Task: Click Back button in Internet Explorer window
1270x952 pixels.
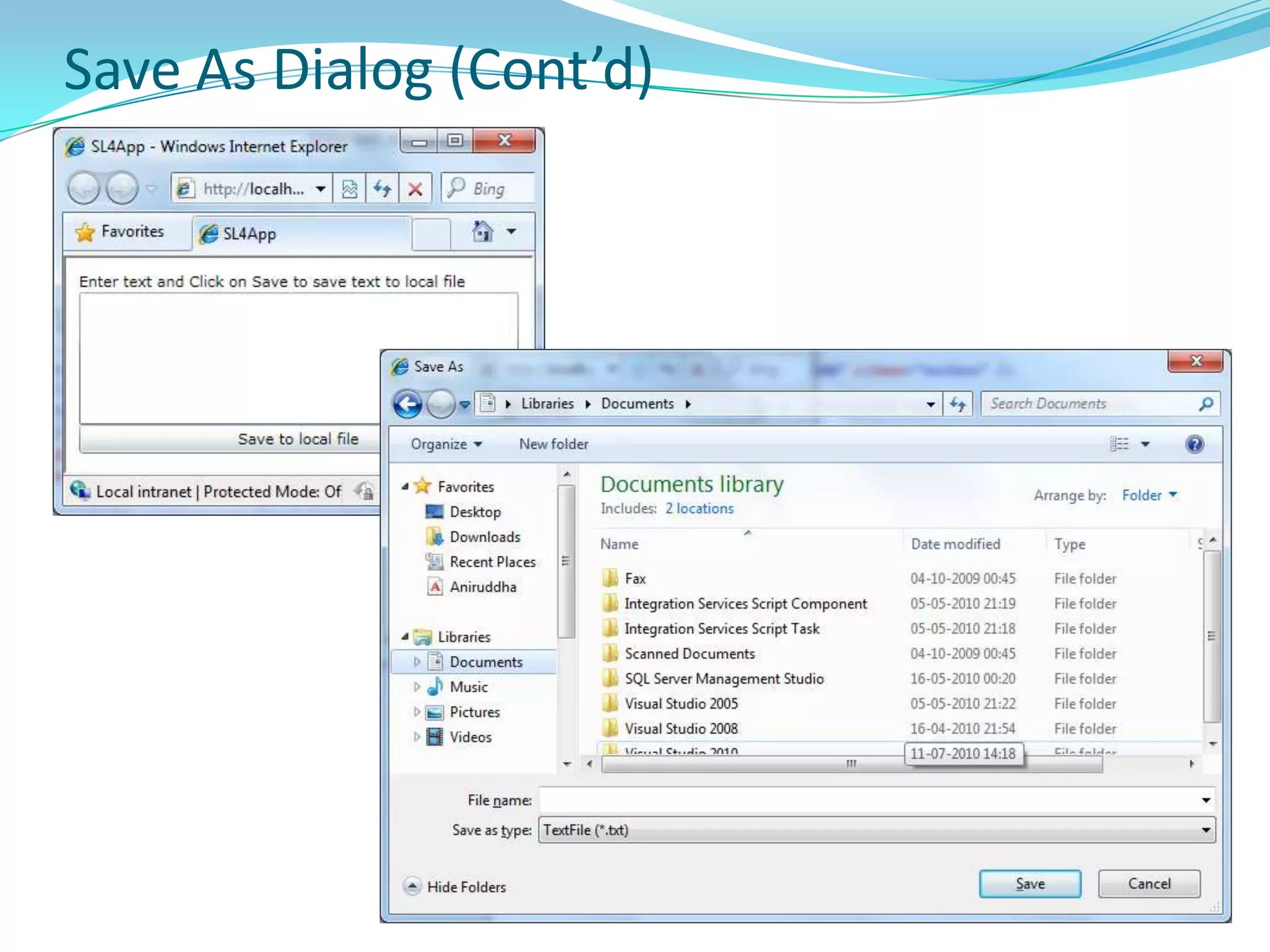Action: coord(84,188)
